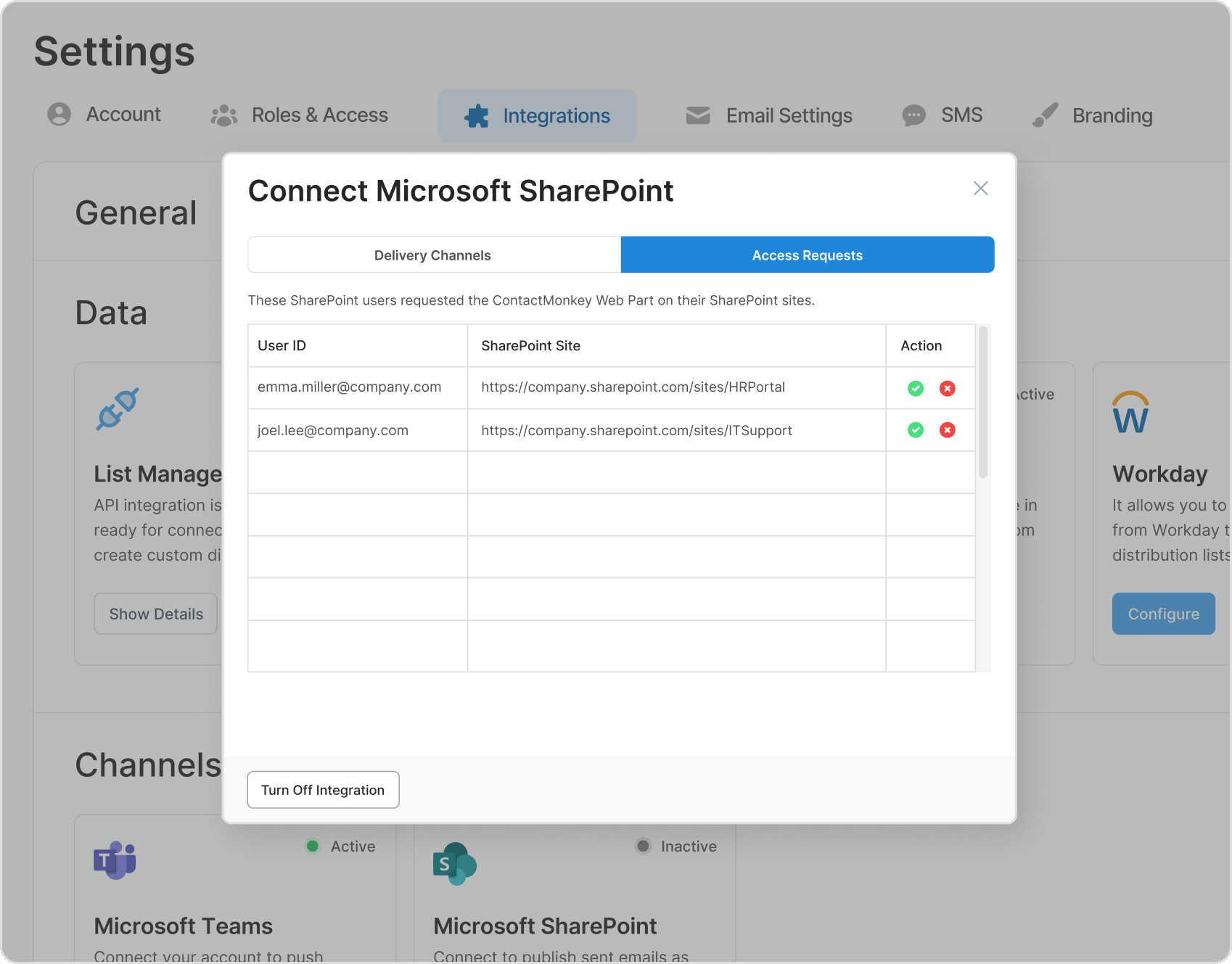Approve emma.miller's access request with green check
1232x964 pixels.
tap(916, 389)
